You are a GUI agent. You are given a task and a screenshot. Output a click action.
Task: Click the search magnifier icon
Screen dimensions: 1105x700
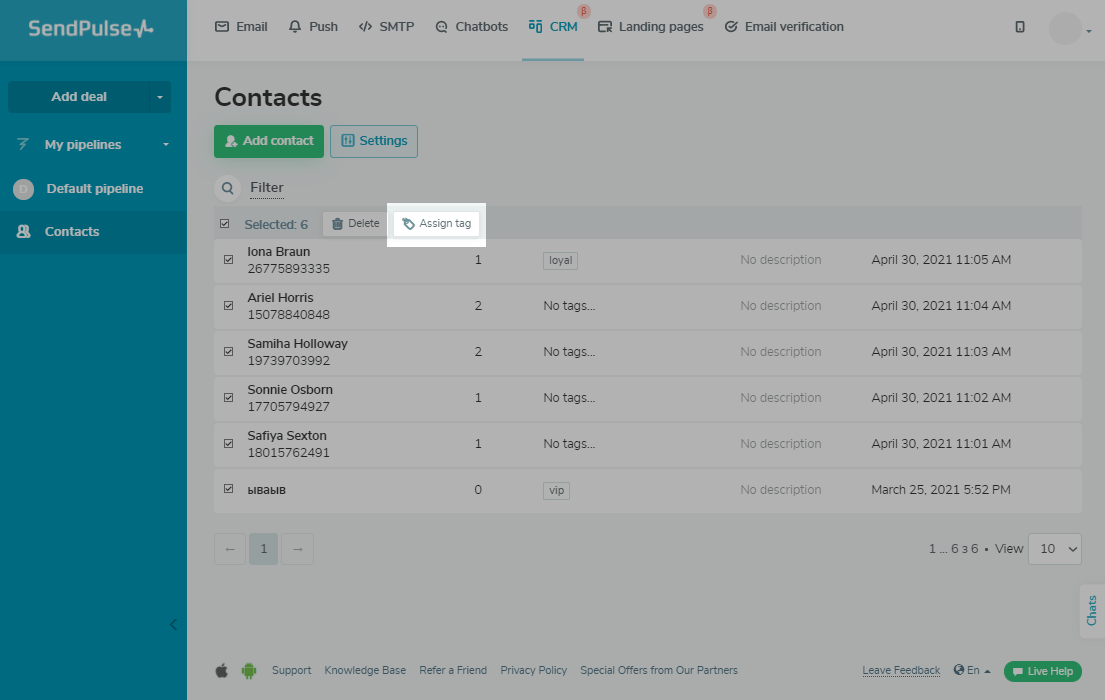pos(228,188)
